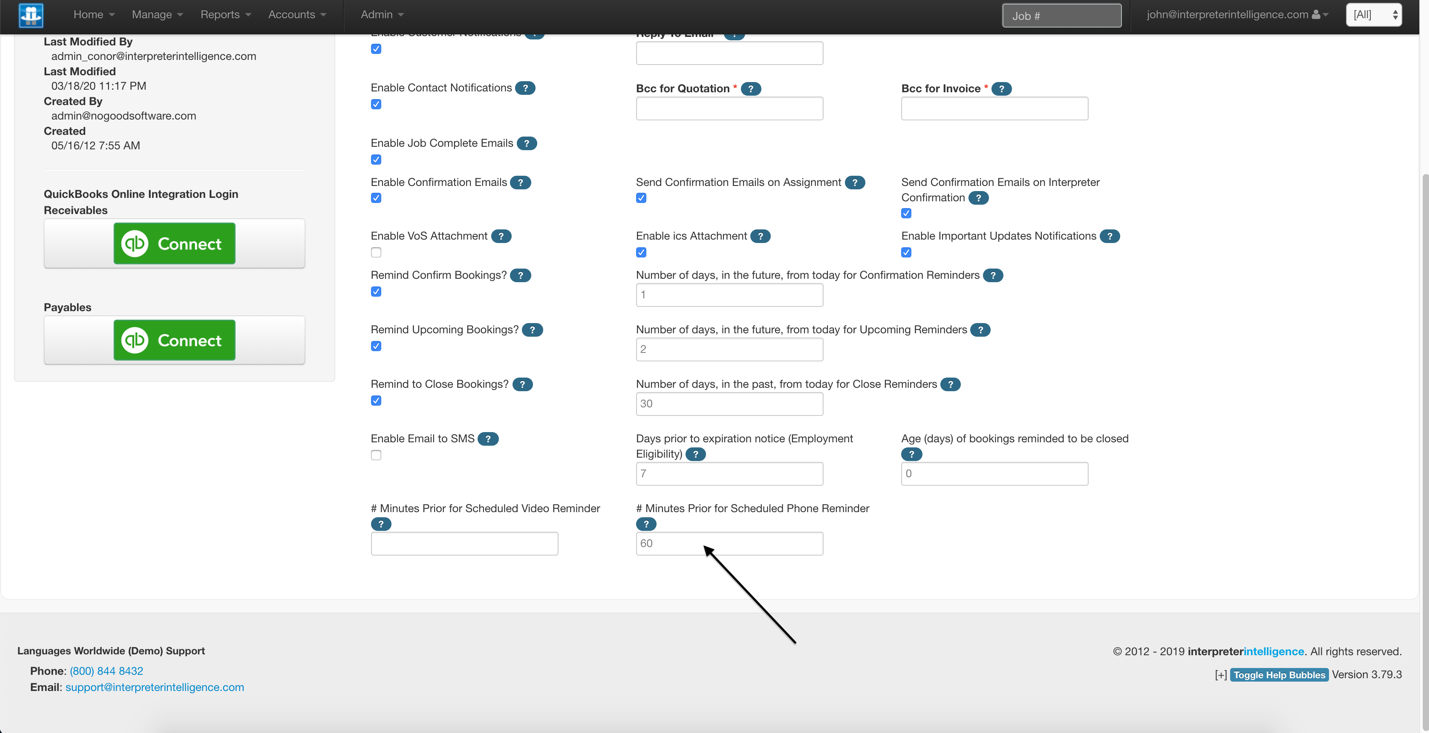
Task: Open help for Enable Confirmation Emails
Action: (x=520, y=182)
